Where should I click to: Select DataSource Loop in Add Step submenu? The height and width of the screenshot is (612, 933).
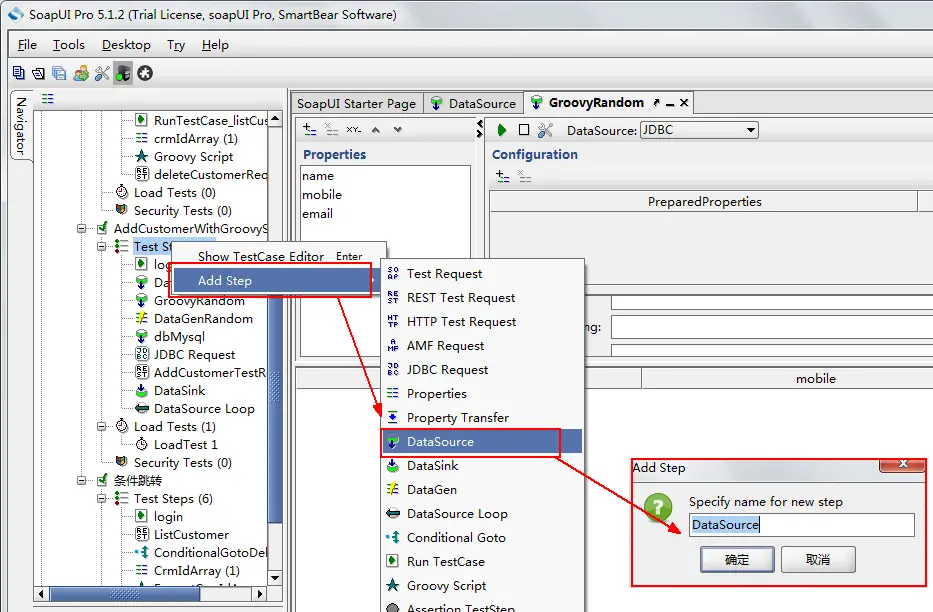click(x=481, y=514)
